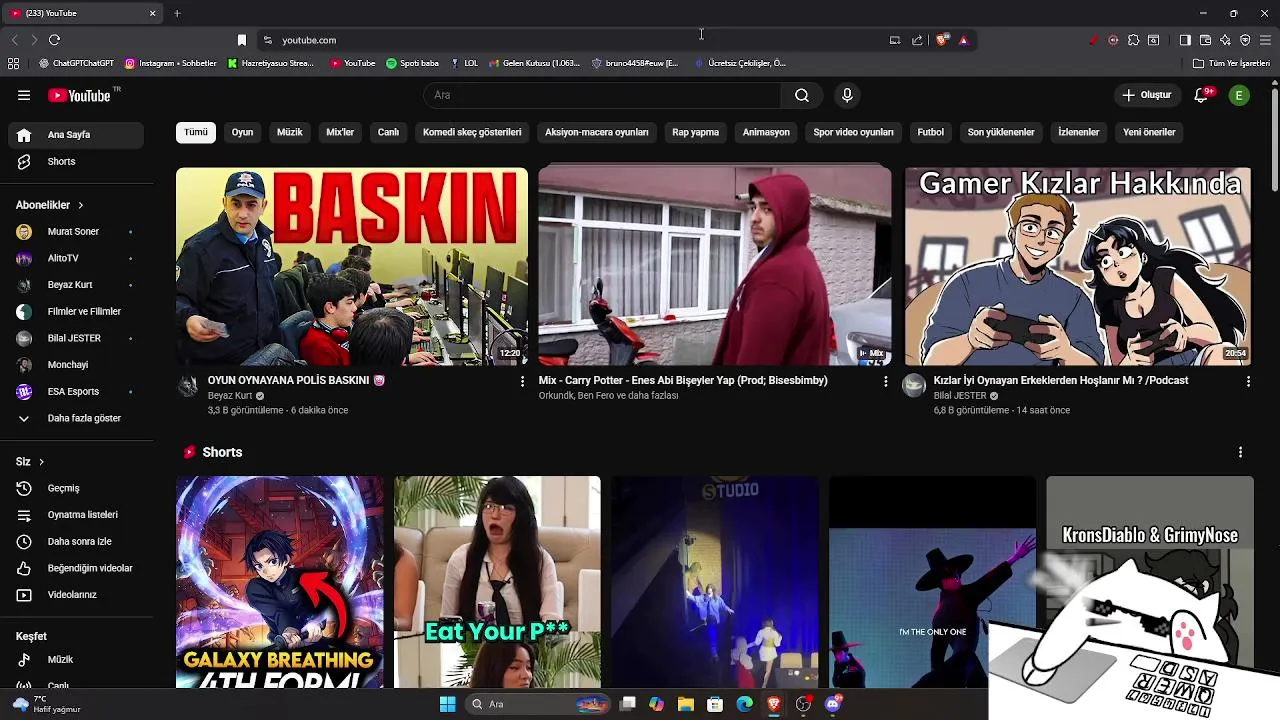The width and height of the screenshot is (1280, 720).
Task: Click the search magnifier button
Action: pyautogui.click(x=802, y=95)
